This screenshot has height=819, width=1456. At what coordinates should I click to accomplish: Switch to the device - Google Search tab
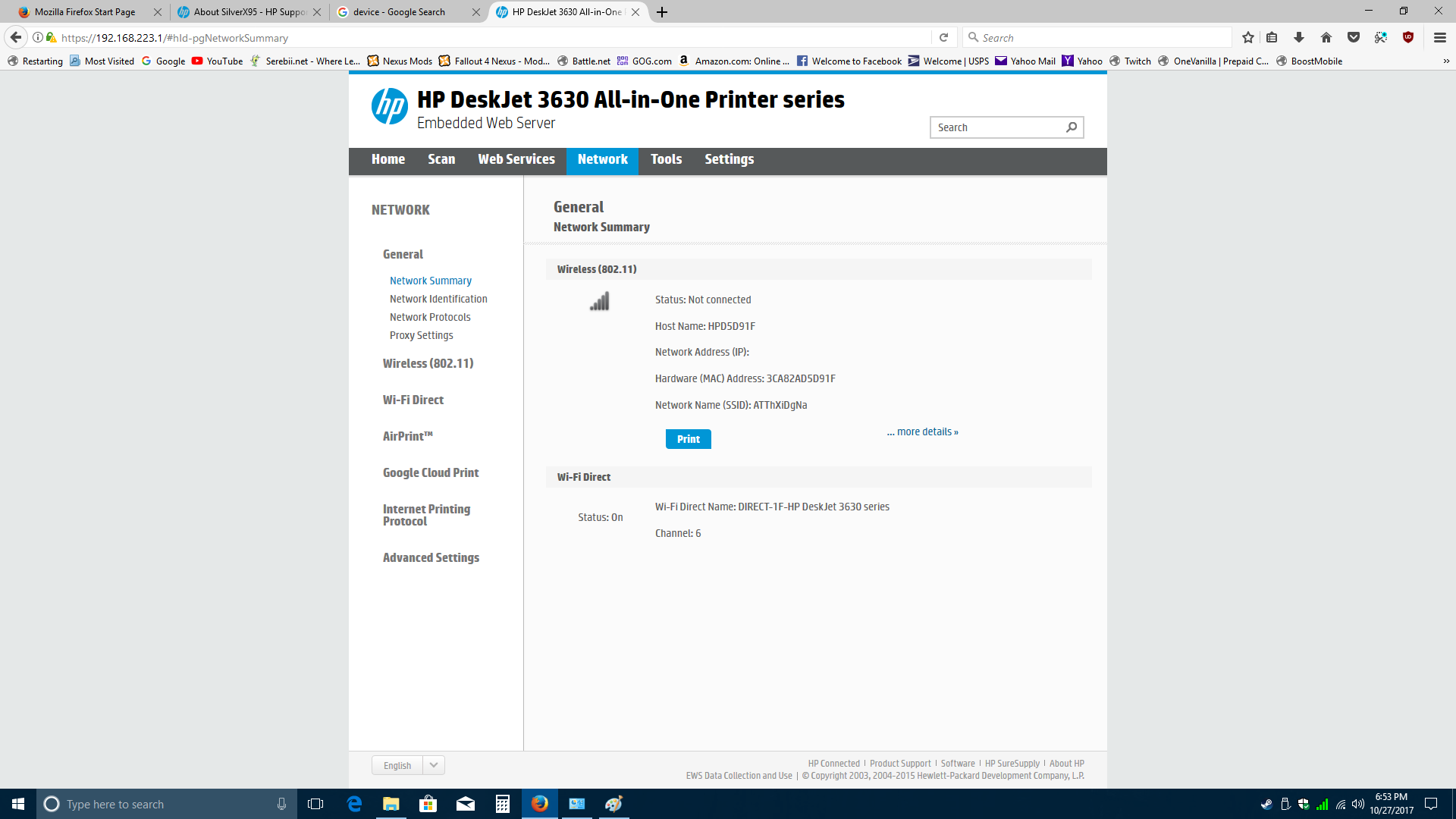pos(400,12)
